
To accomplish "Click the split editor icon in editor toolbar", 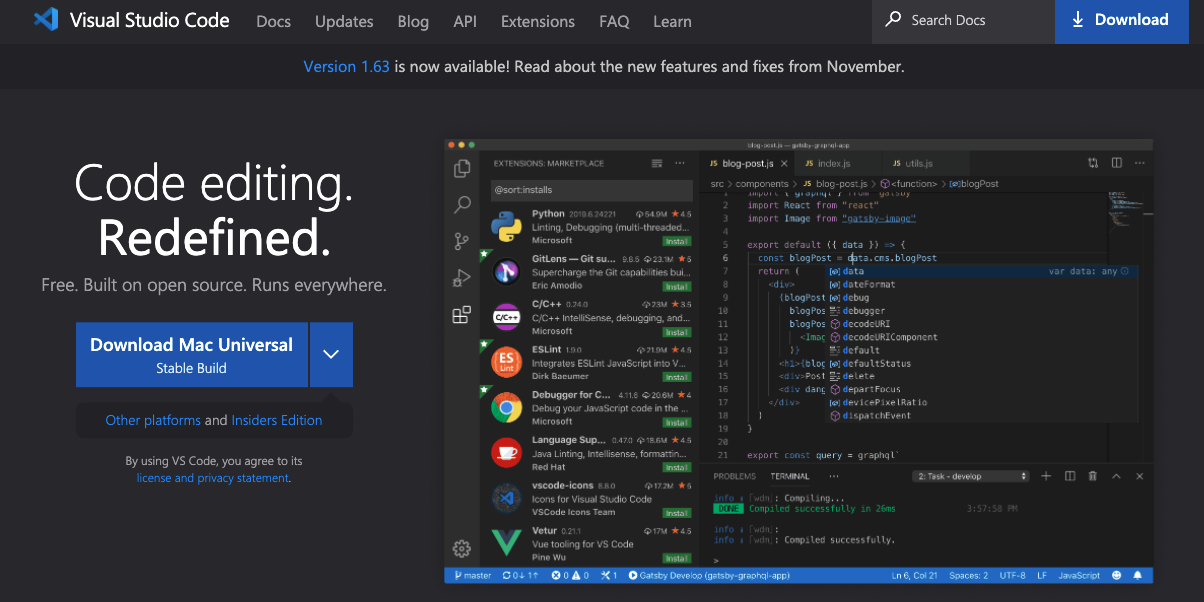I will [1116, 163].
